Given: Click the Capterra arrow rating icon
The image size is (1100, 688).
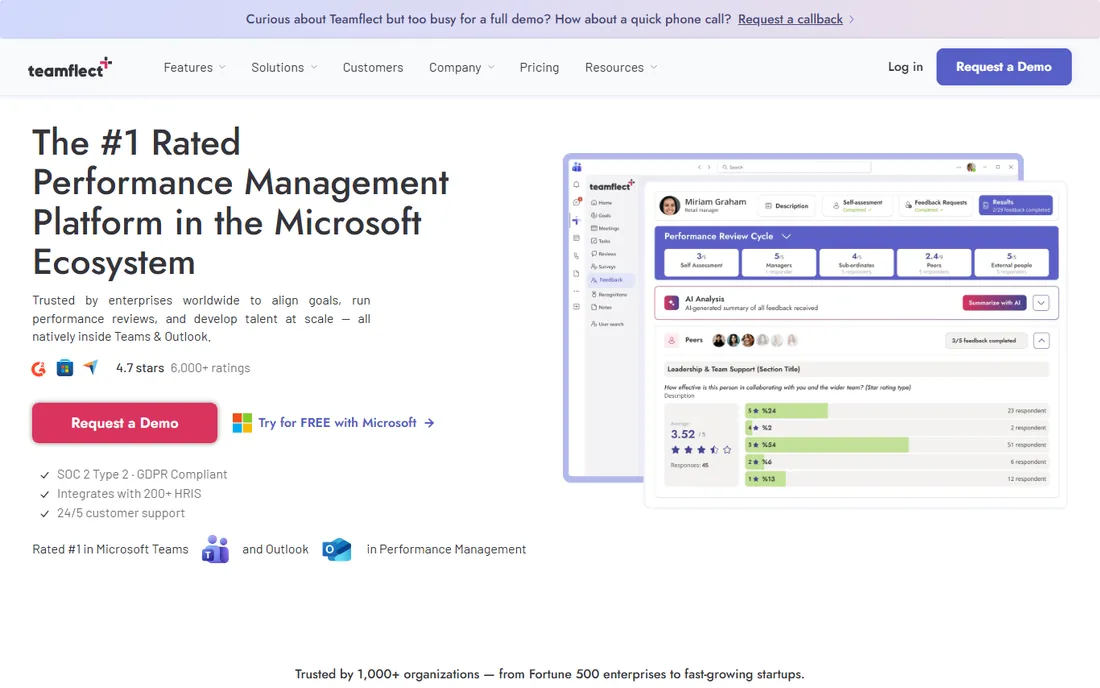Looking at the screenshot, I should coord(90,367).
